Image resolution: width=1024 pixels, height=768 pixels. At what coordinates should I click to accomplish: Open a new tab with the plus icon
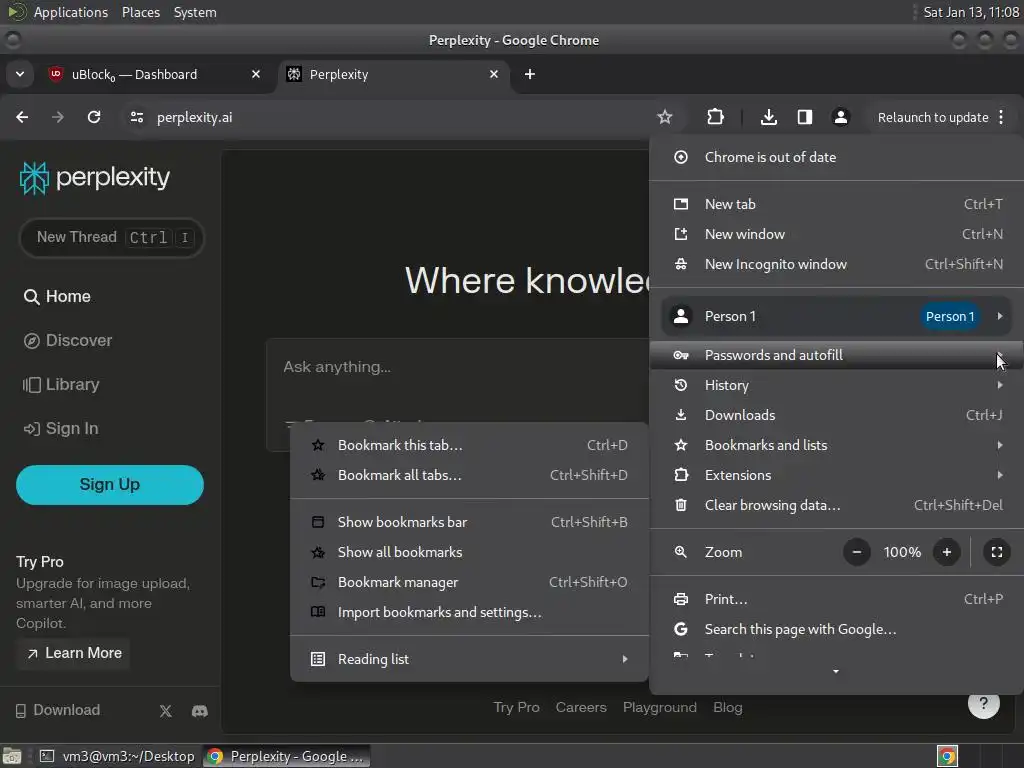(x=530, y=74)
